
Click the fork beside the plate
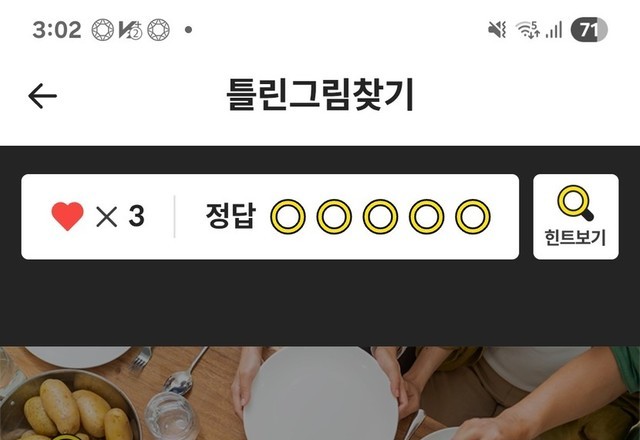142,359
